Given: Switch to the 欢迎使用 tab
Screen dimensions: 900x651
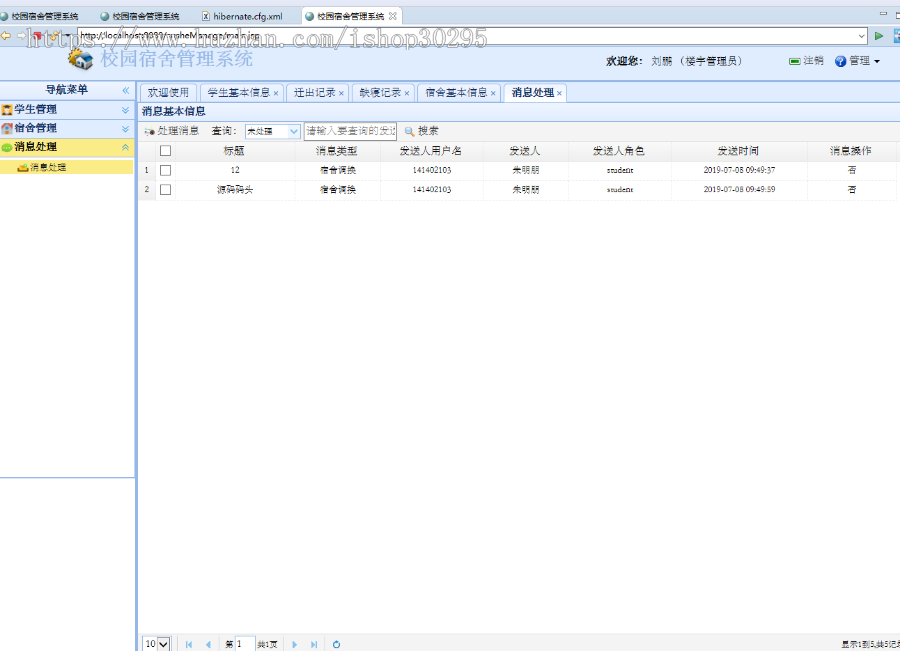Looking at the screenshot, I should pos(168,92).
